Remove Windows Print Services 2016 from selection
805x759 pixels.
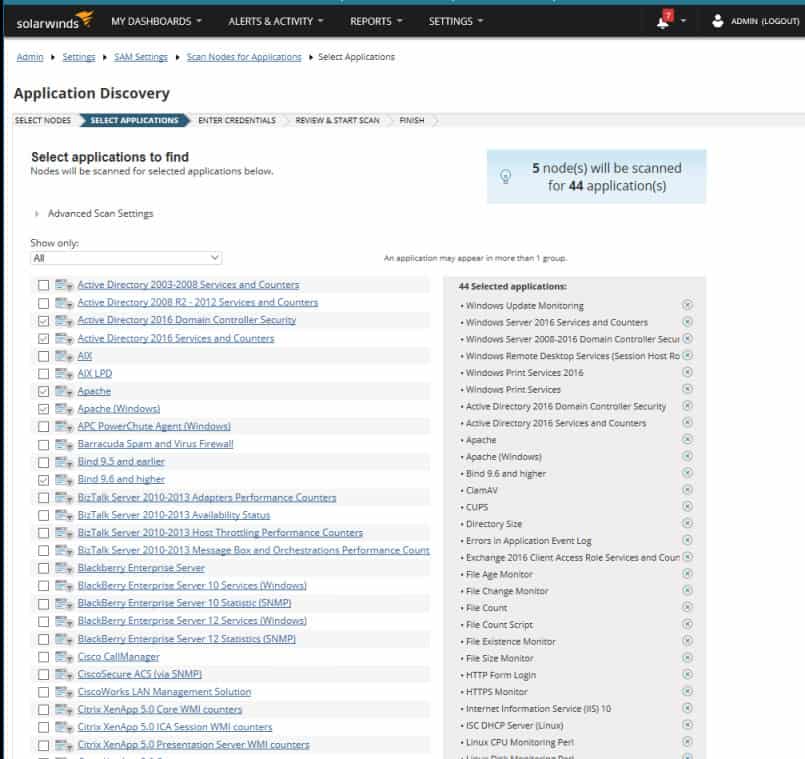click(x=687, y=372)
